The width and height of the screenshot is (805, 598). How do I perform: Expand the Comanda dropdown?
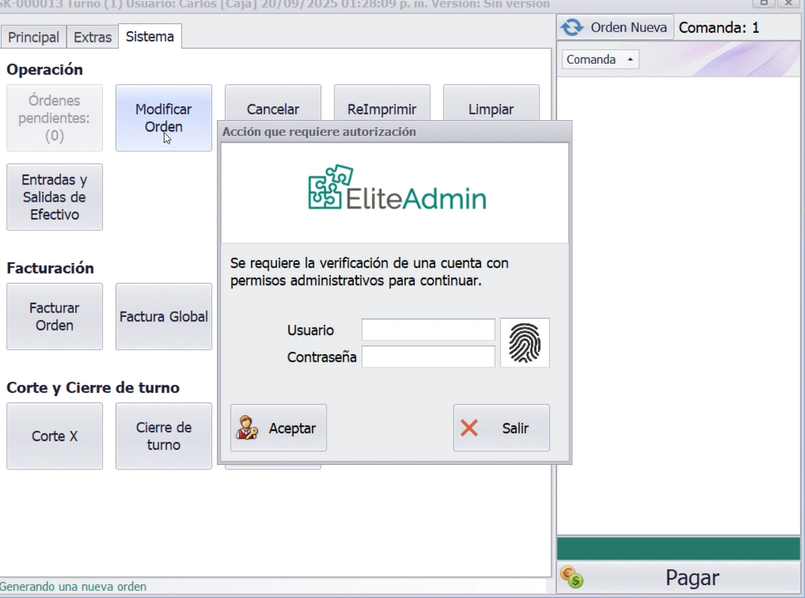click(600, 60)
